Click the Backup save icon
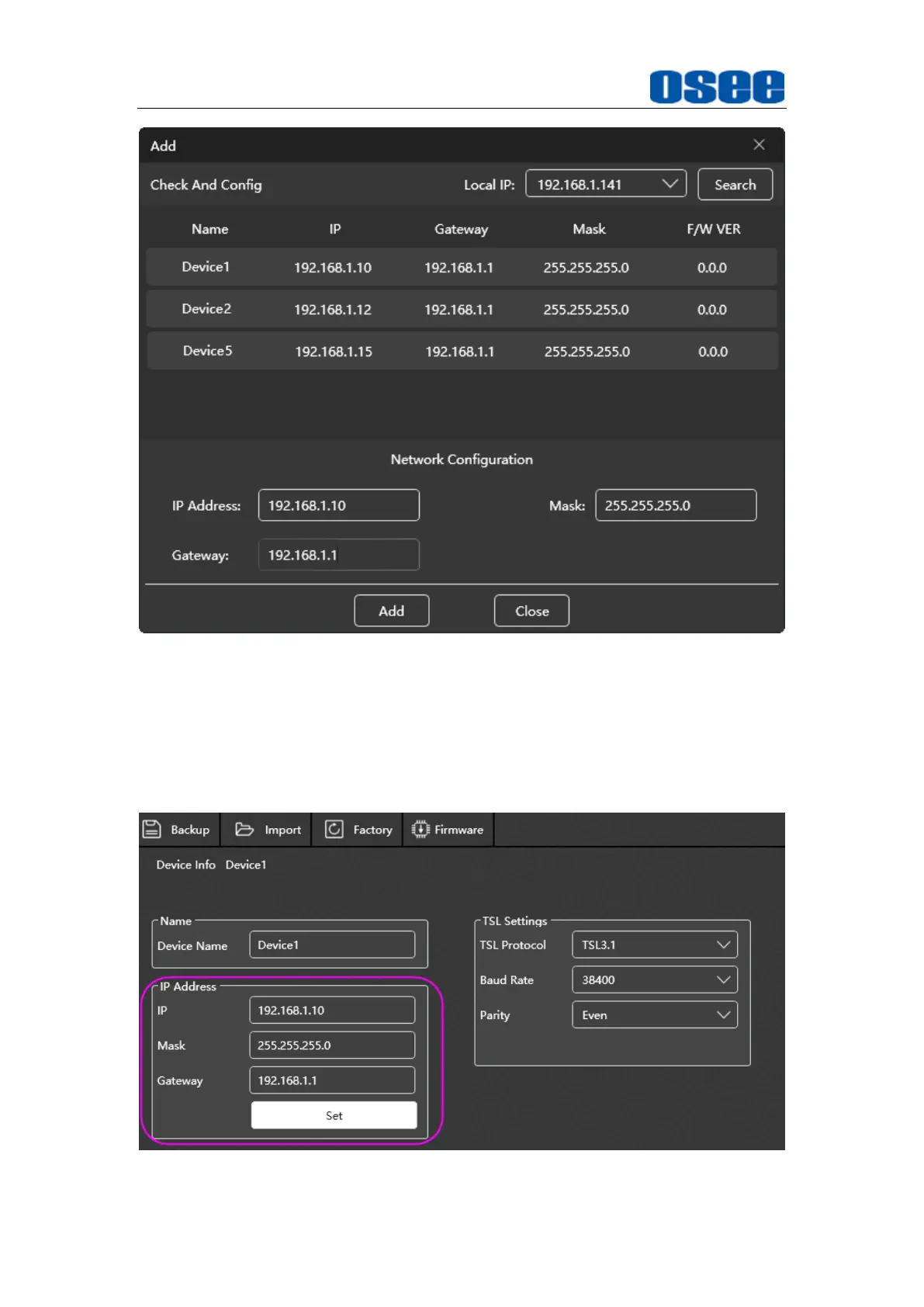 coord(152,829)
